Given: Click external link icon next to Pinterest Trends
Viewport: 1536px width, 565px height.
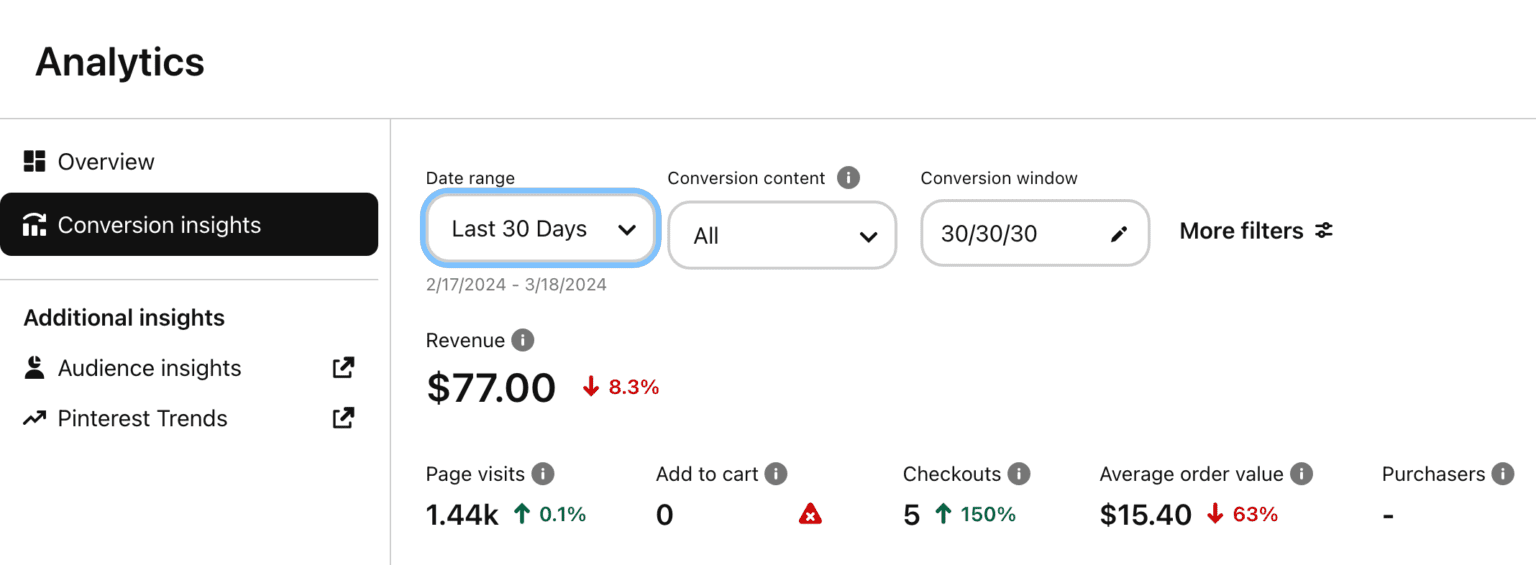Looking at the screenshot, I should point(343,418).
